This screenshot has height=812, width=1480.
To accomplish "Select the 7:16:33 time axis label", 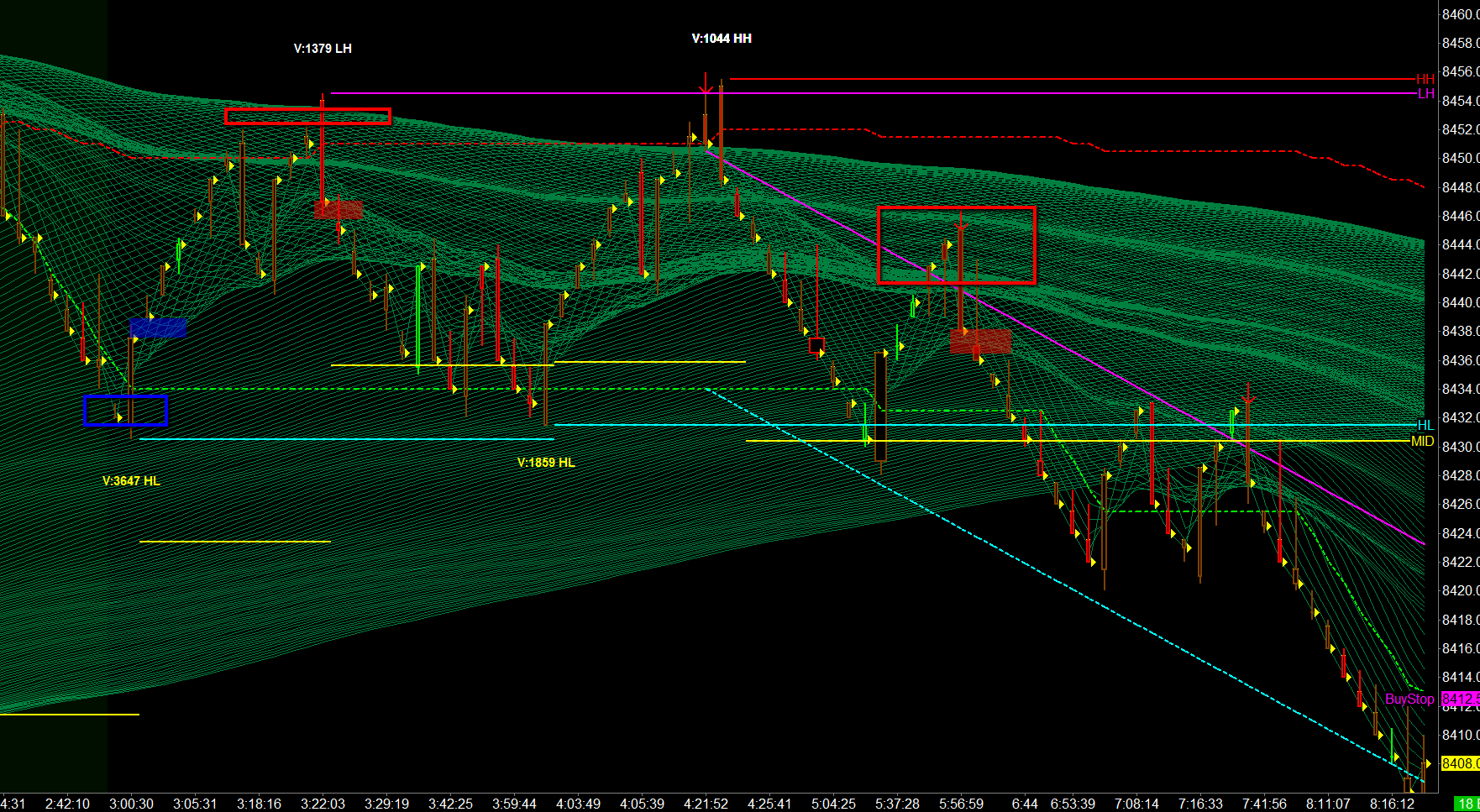I will pyautogui.click(x=1200, y=804).
